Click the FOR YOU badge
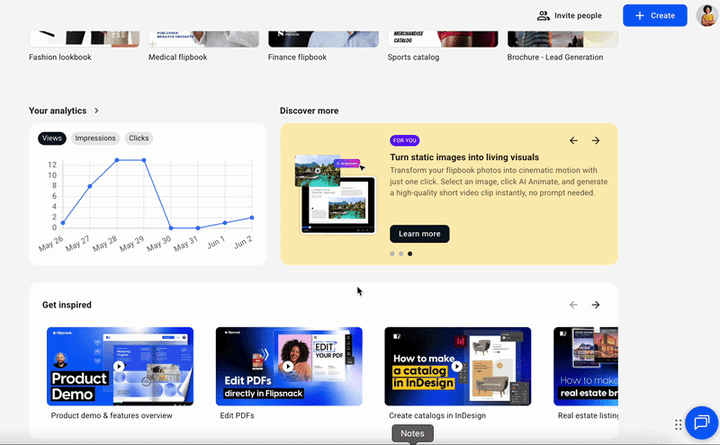Viewport: 720px width, 445px height. [x=405, y=141]
